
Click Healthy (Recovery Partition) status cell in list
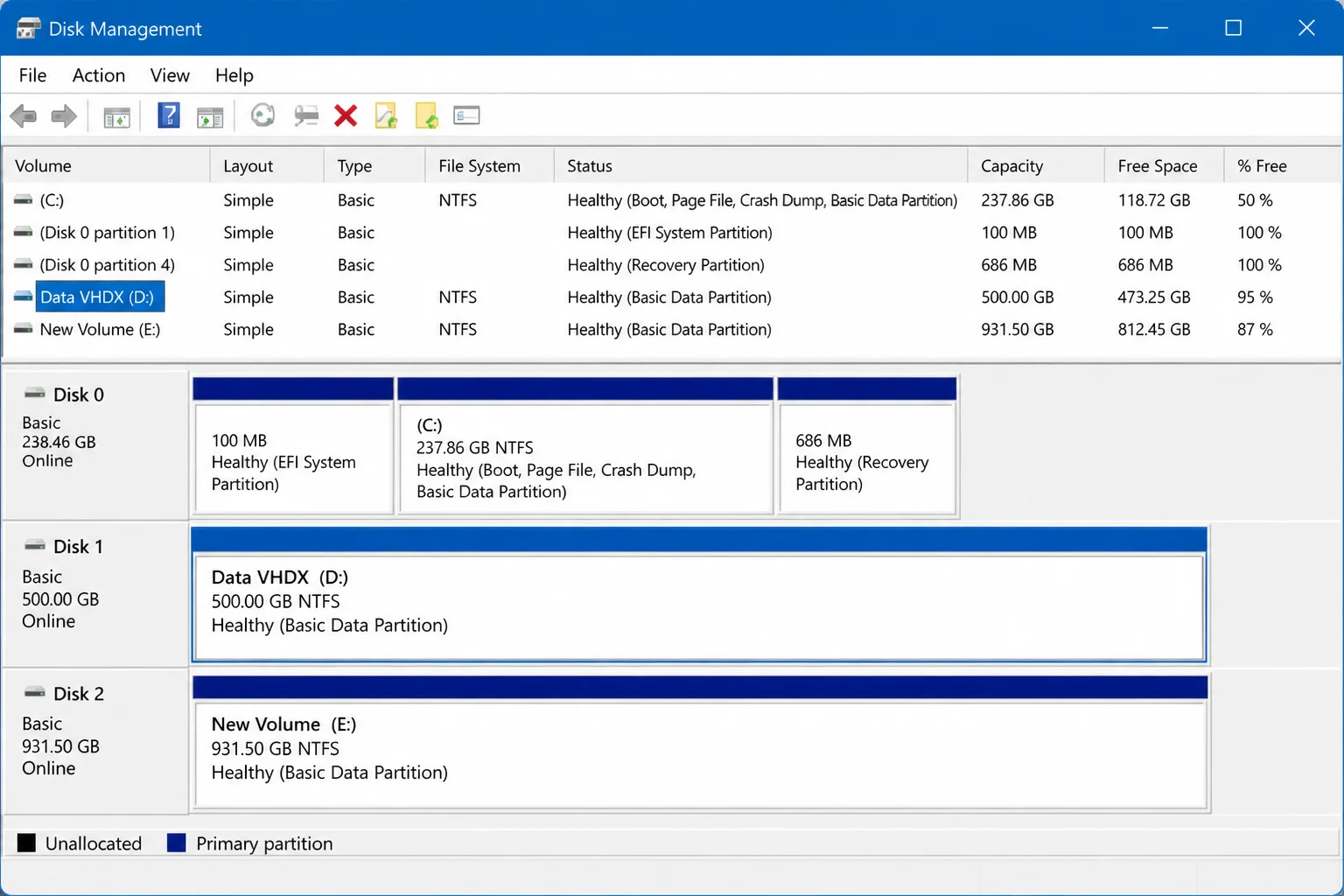click(666, 265)
